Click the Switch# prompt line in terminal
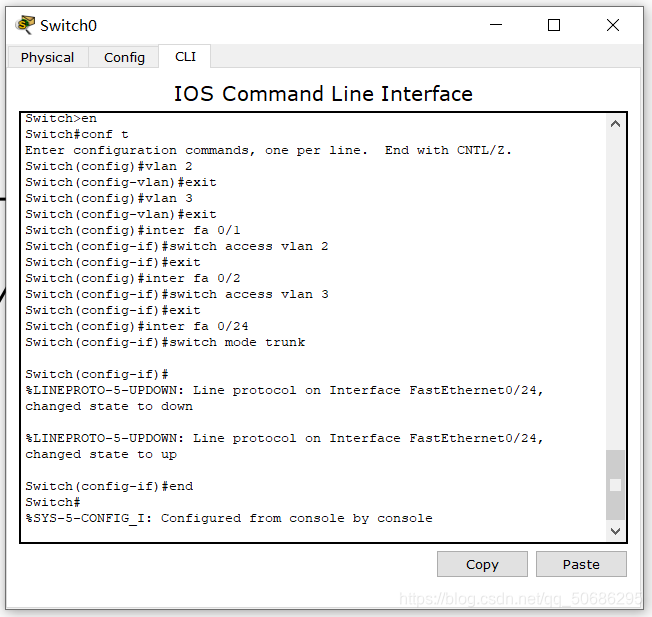This screenshot has width=652, height=617. coord(53,502)
